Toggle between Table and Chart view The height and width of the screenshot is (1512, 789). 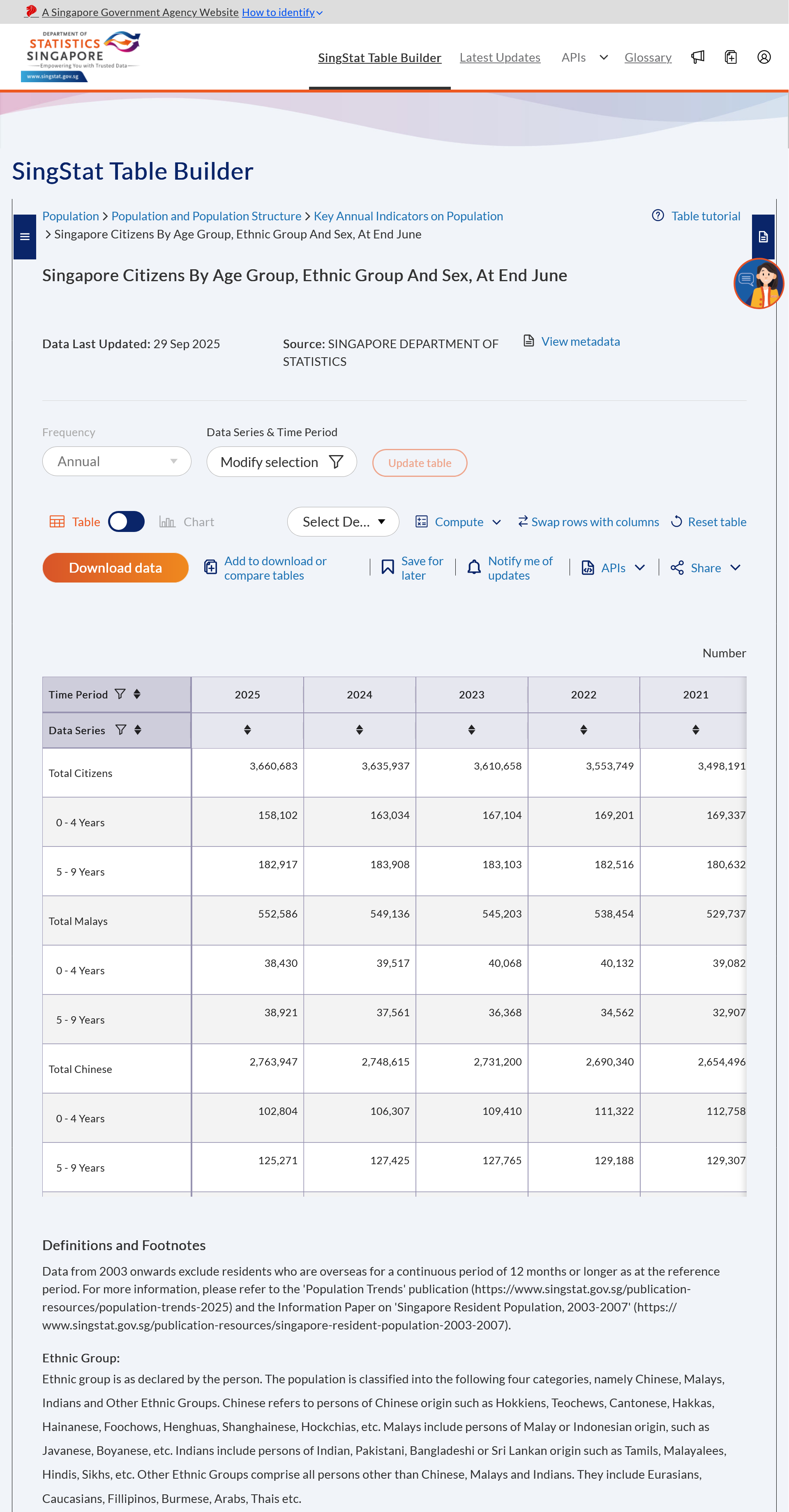pos(127,521)
